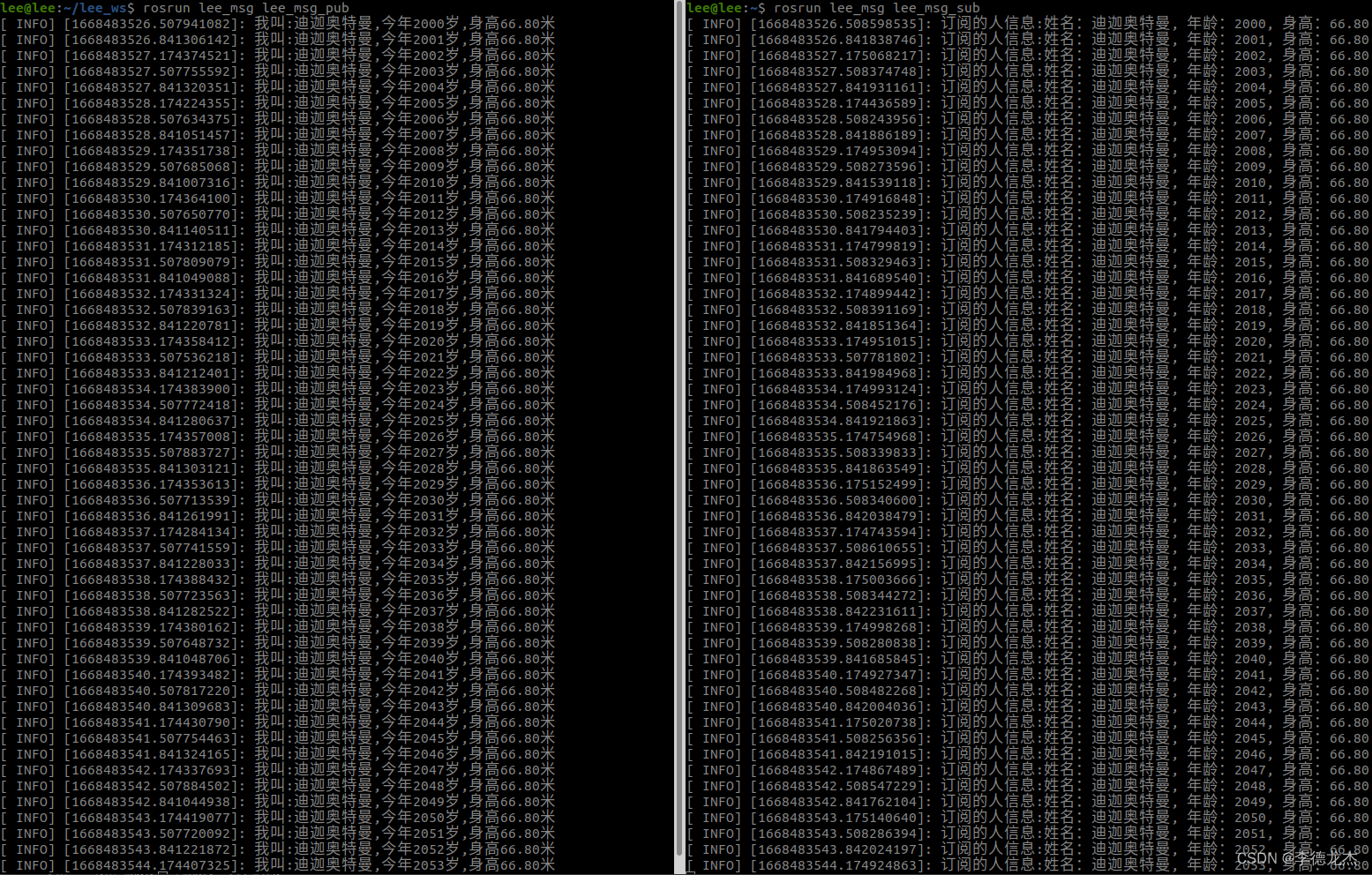
Task: Click publisher line reading 今年2009岁
Action: tap(278, 167)
